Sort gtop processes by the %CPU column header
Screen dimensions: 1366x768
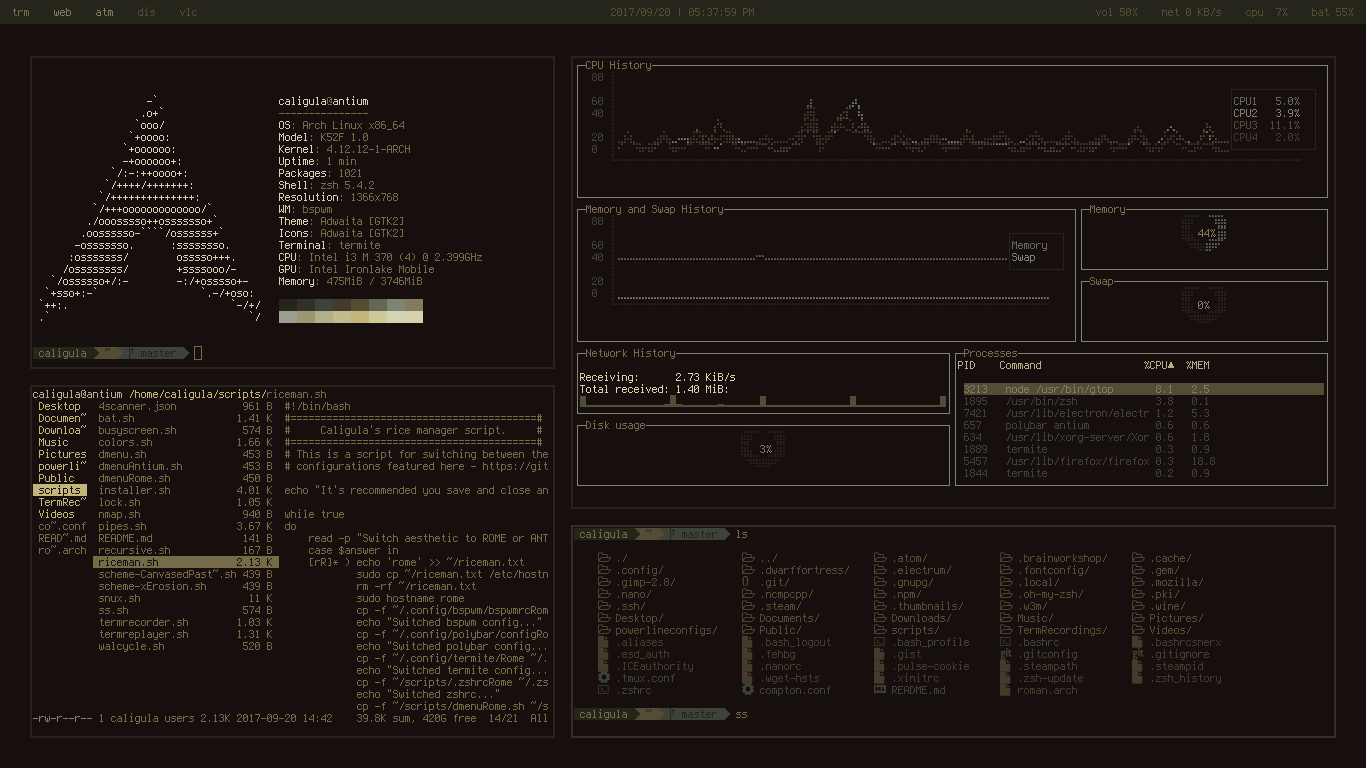[1159, 365]
